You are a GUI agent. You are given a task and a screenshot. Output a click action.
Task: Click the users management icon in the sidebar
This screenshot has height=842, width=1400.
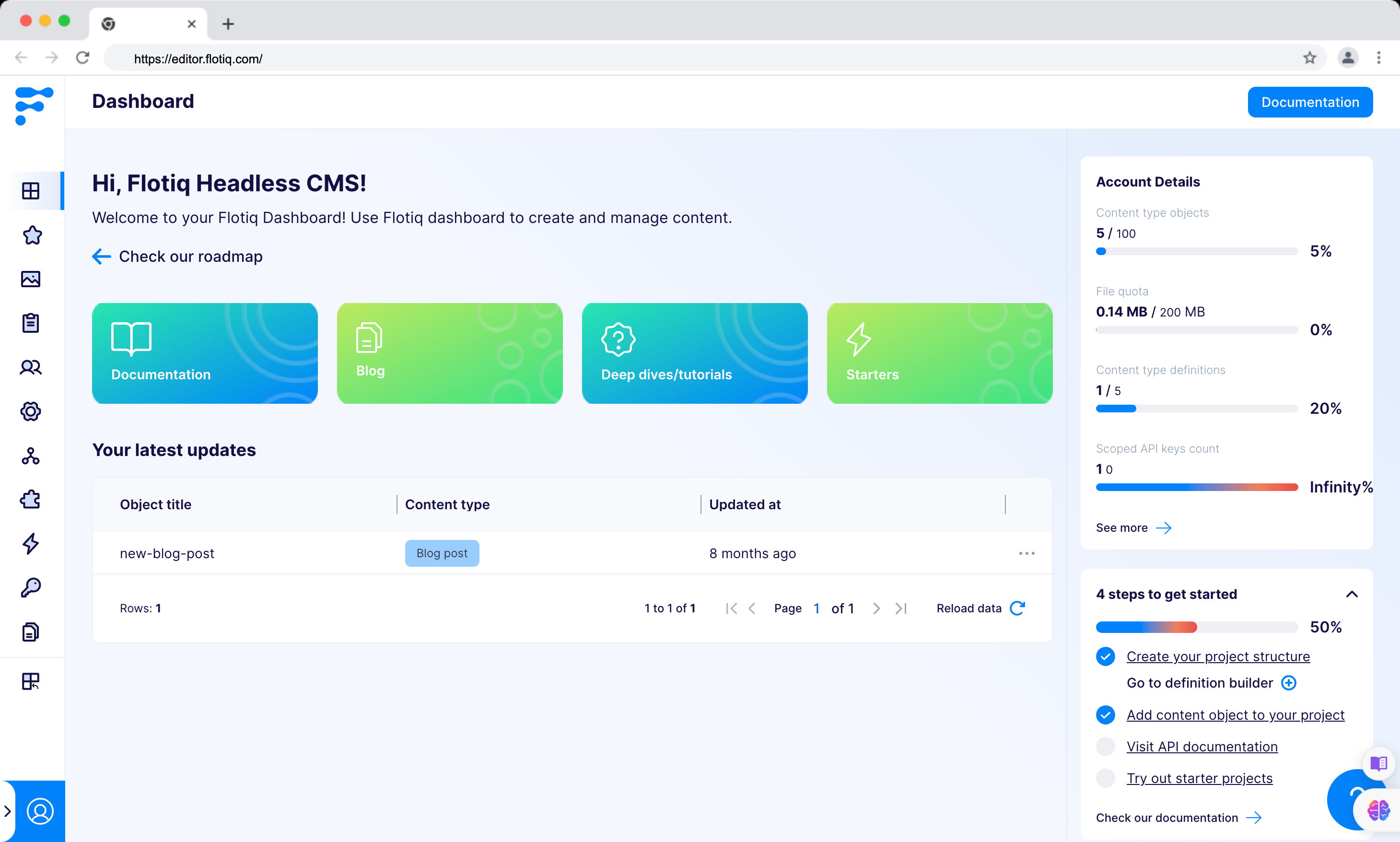pyautogui.click(x=31, y=367)
